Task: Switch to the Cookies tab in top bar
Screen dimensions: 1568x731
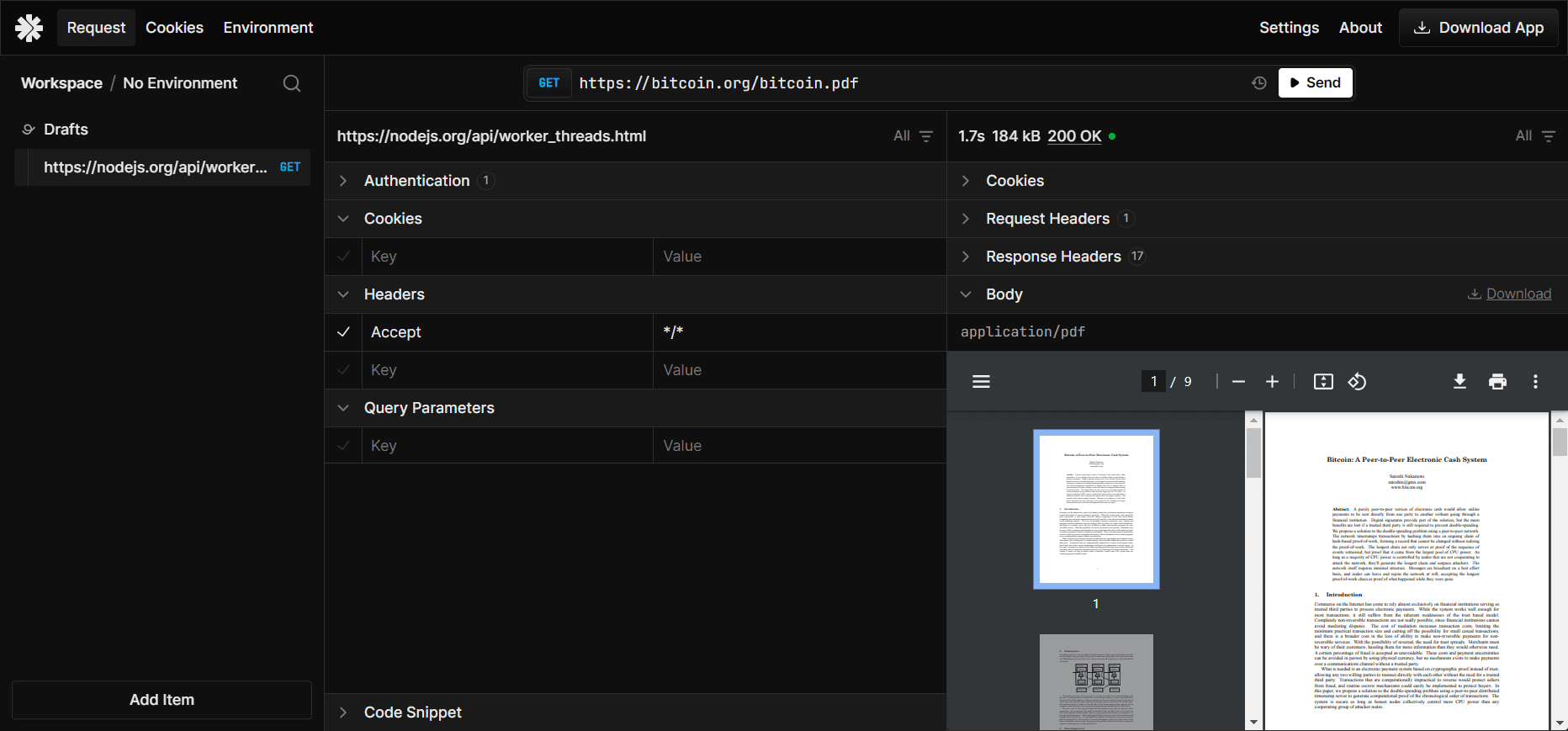Action: point(174,28)
